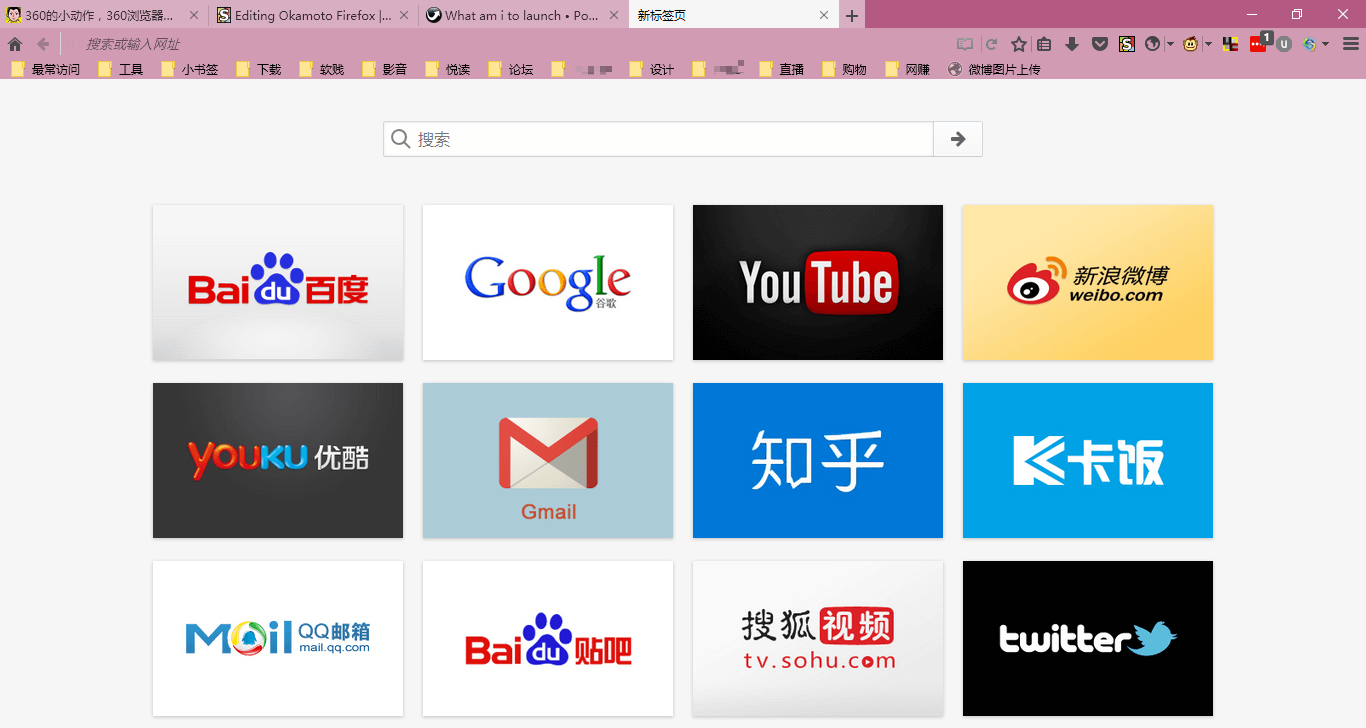Click the gray U circle extension icon
The width and height of the screenshot is (1366, 728).
click(1284, 44)
